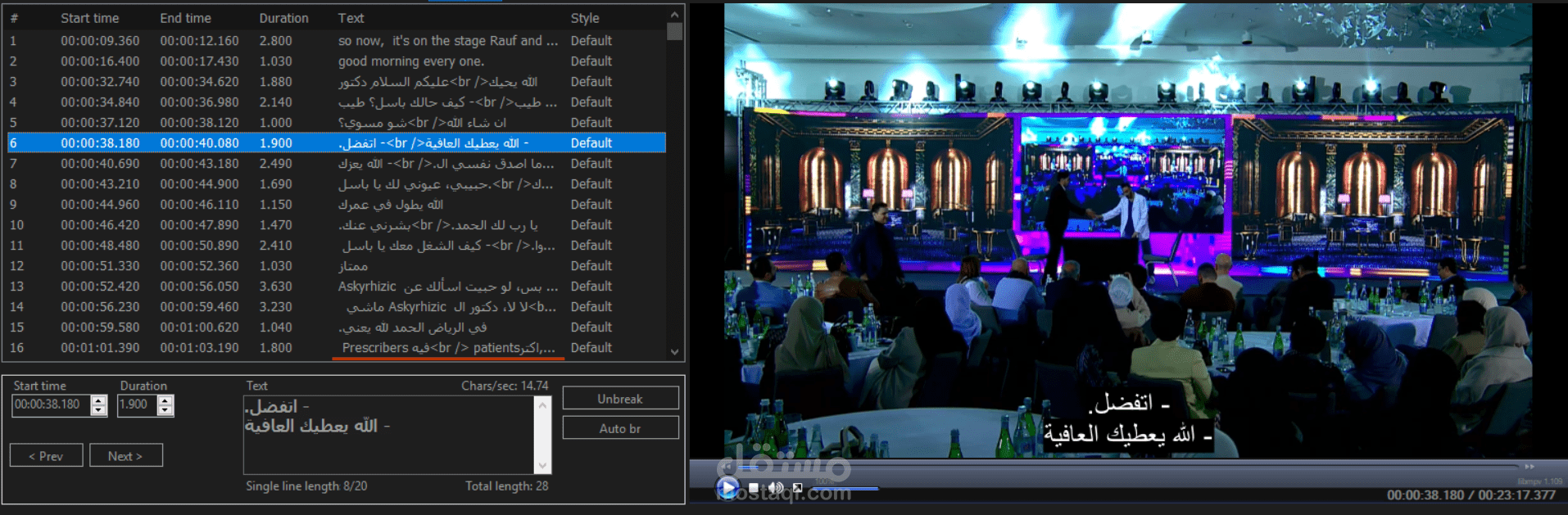The height and width of the screenshot is (515, 1568).
Task: Select subtitle row 12 starting 00:00:51.330
Action: (x=336, y=265)
